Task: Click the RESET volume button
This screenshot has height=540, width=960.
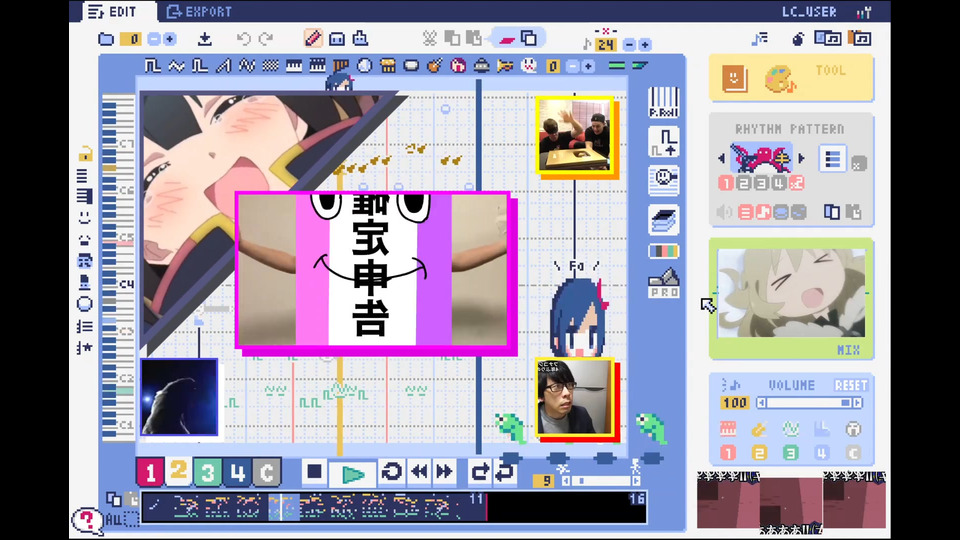Action: [851, 386]
